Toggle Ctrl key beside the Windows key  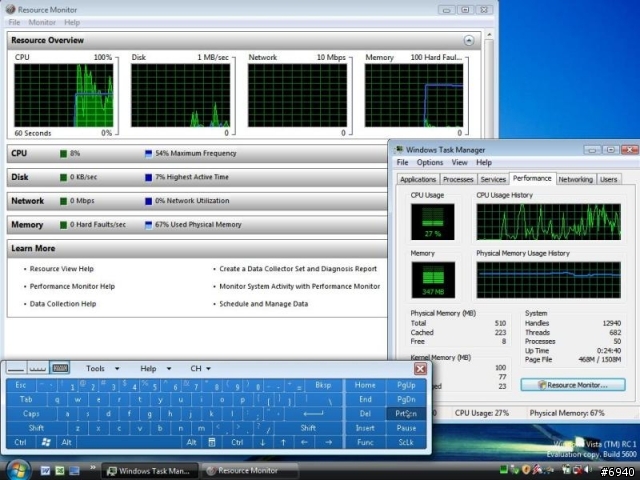coord(20,442)
